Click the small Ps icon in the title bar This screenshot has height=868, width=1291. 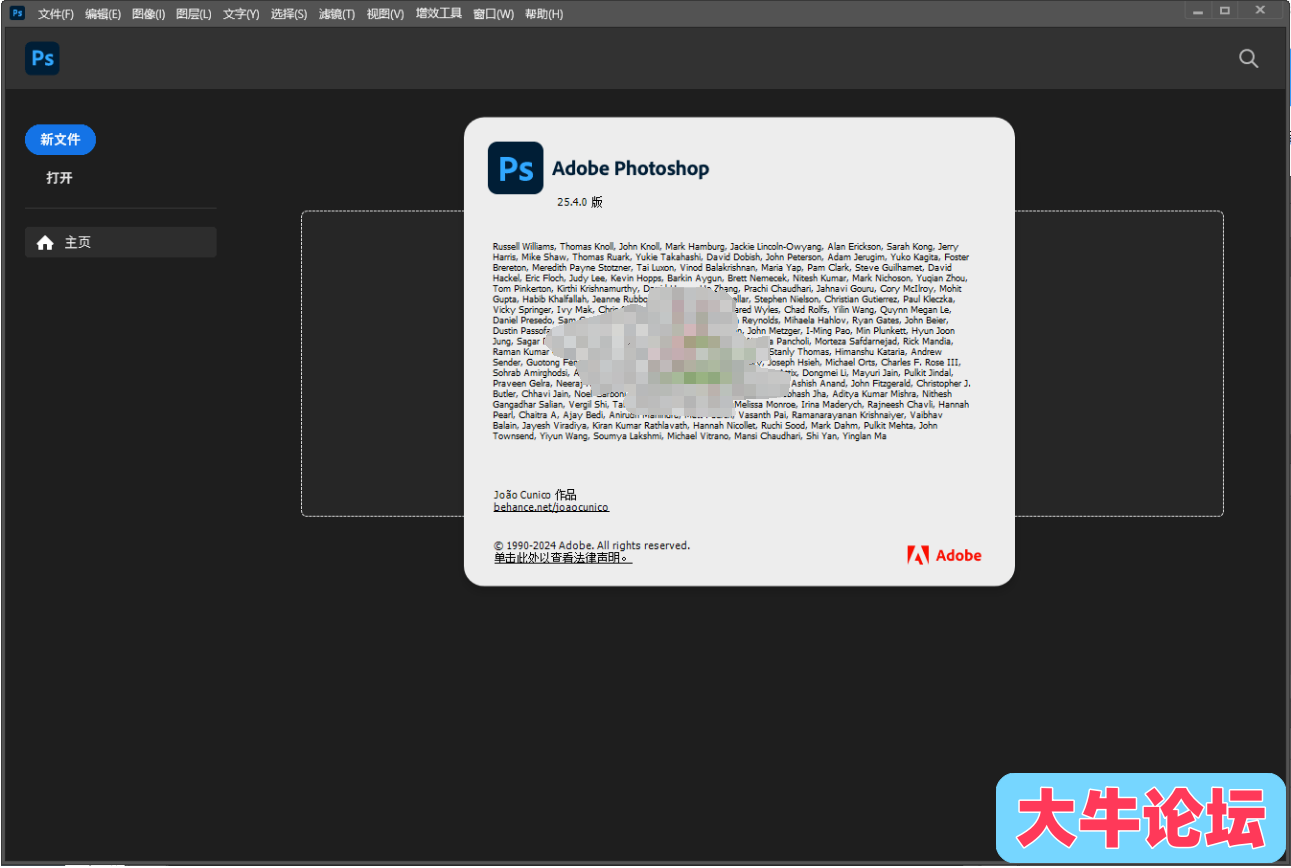click(17, 13)
